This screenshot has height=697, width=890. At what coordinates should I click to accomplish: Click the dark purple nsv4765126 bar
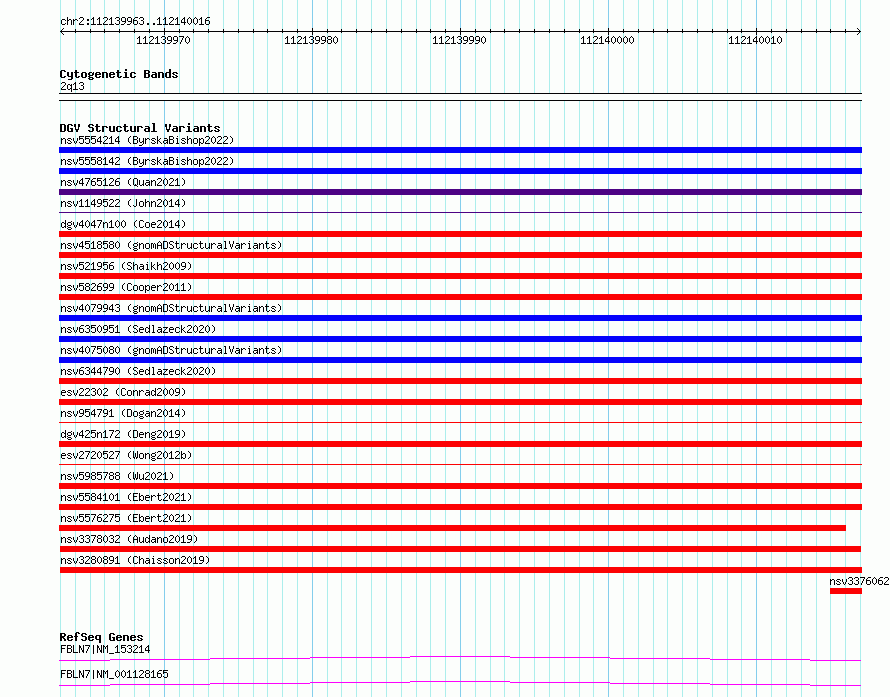click(x=460, y=192)
